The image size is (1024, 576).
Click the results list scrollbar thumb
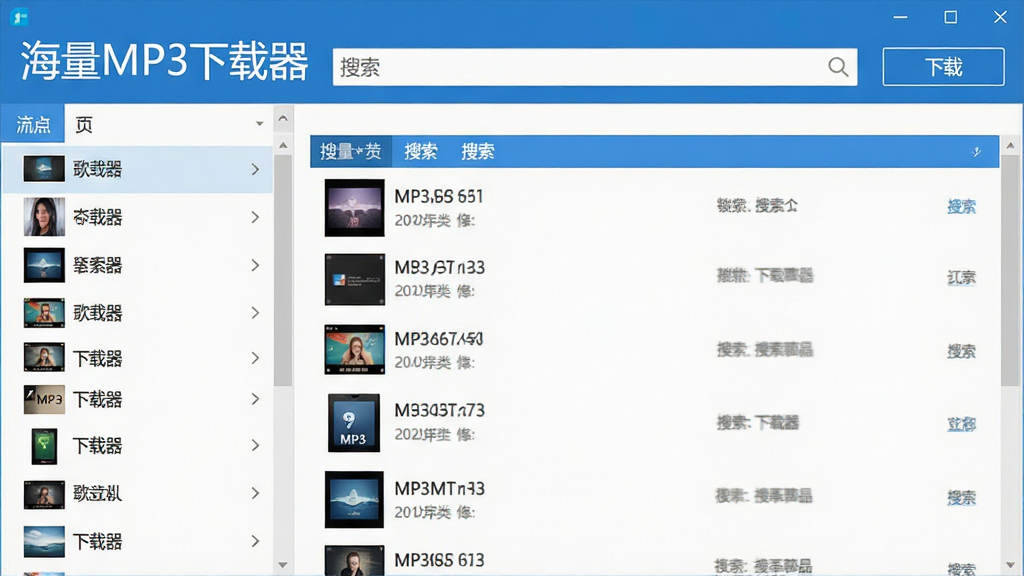1010,269
